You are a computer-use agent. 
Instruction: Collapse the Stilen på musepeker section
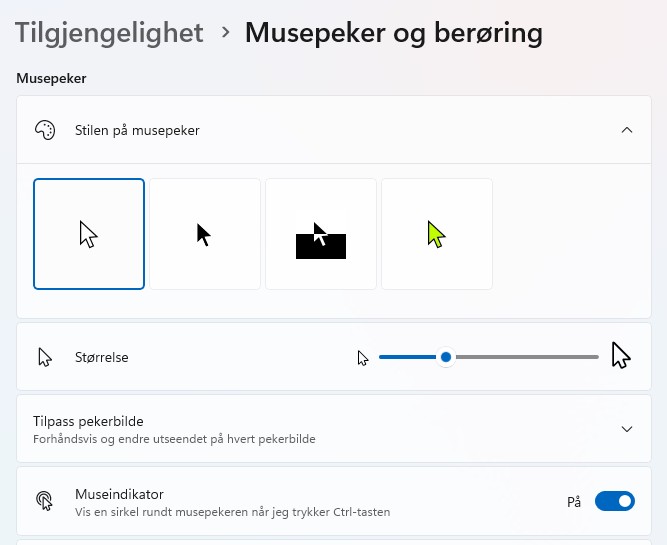(627, 130)
